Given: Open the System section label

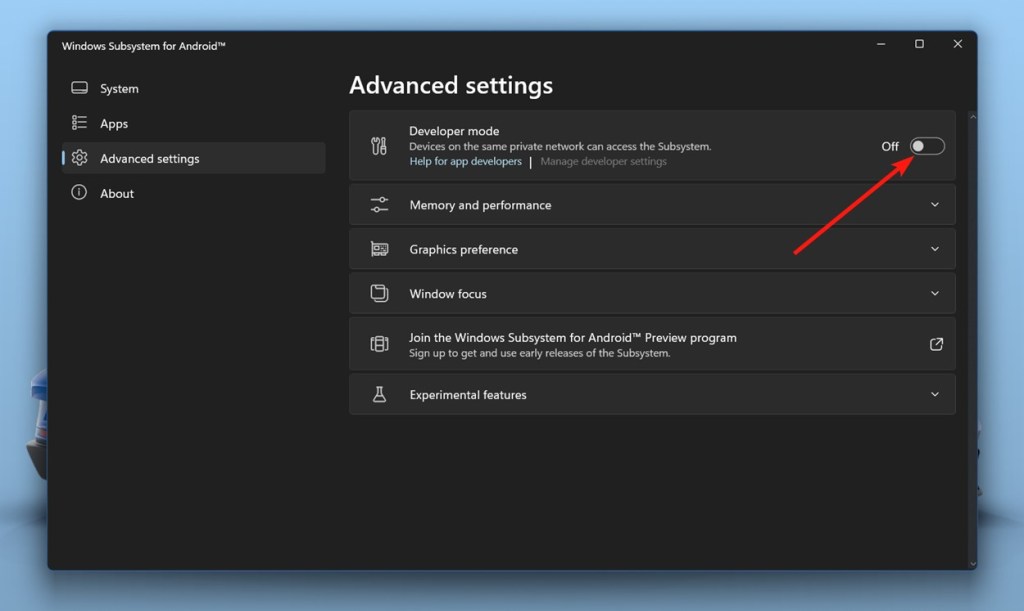Looking at the screenshot, I should click(119, 89).
